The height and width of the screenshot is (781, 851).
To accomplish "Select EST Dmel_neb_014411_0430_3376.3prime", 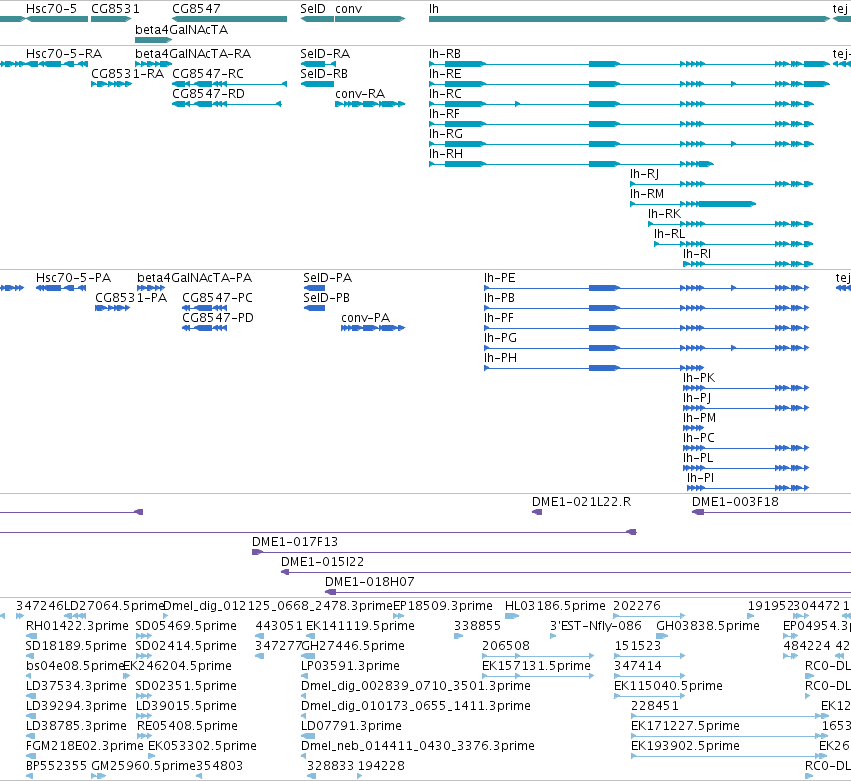I will pyautogui.click(x=418, y=746).
